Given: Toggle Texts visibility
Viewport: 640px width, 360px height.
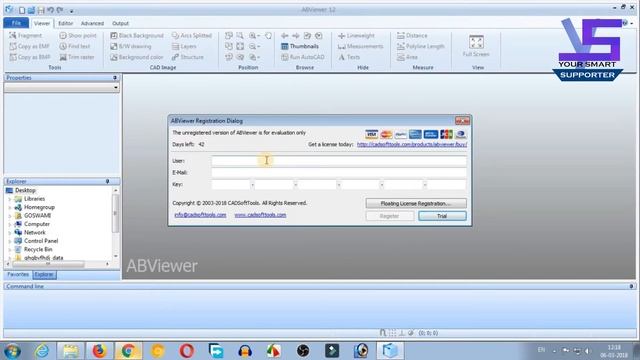Looking at the screenshot, I should click(x=349, y=57).
